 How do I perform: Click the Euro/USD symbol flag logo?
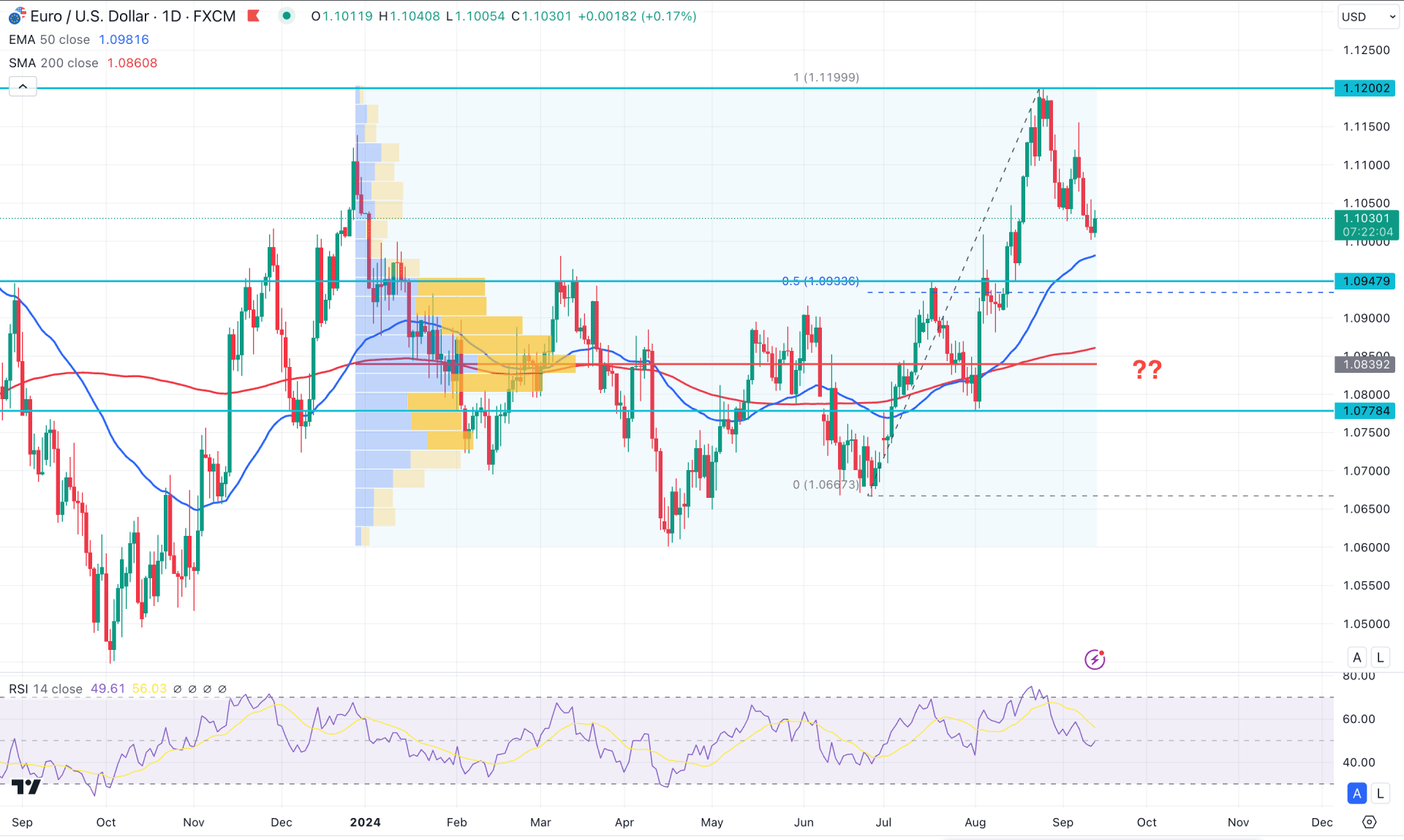coord(16,16)
